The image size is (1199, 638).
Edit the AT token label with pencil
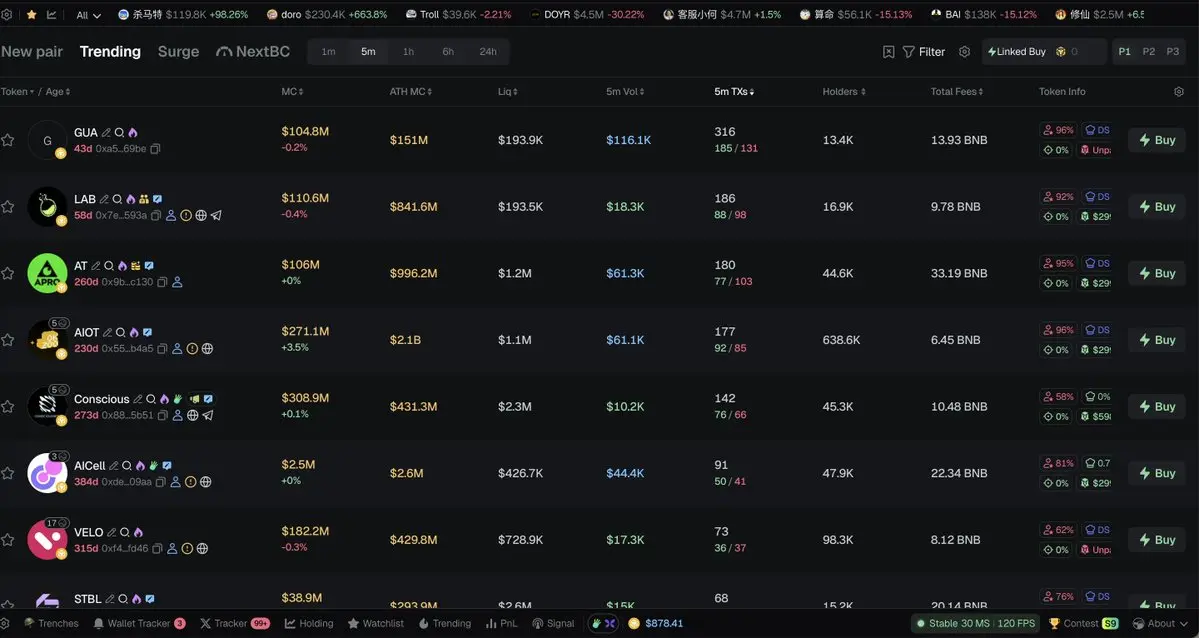tap(96, 265)
